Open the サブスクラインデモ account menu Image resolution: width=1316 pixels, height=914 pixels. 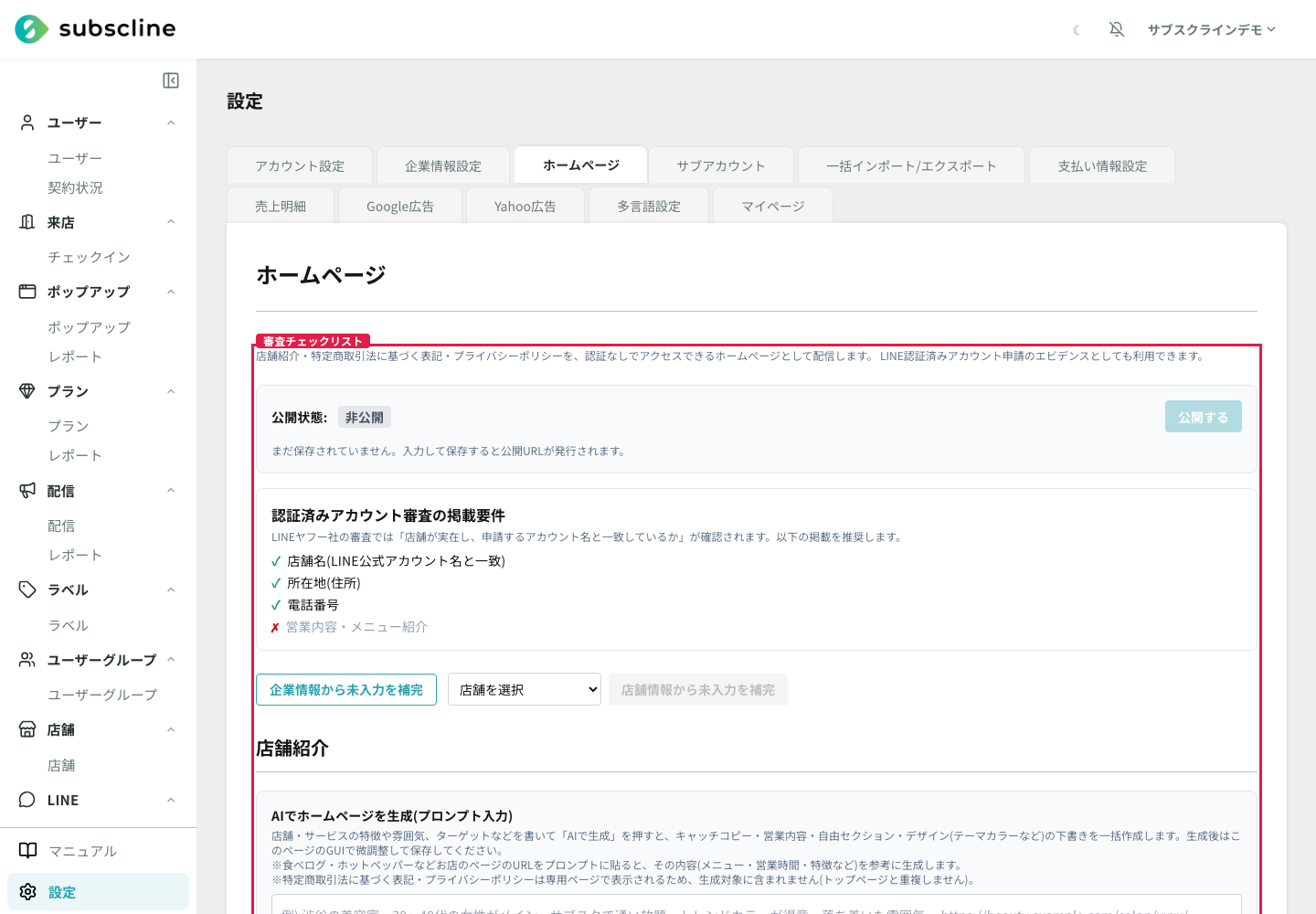pos(1212,30)
